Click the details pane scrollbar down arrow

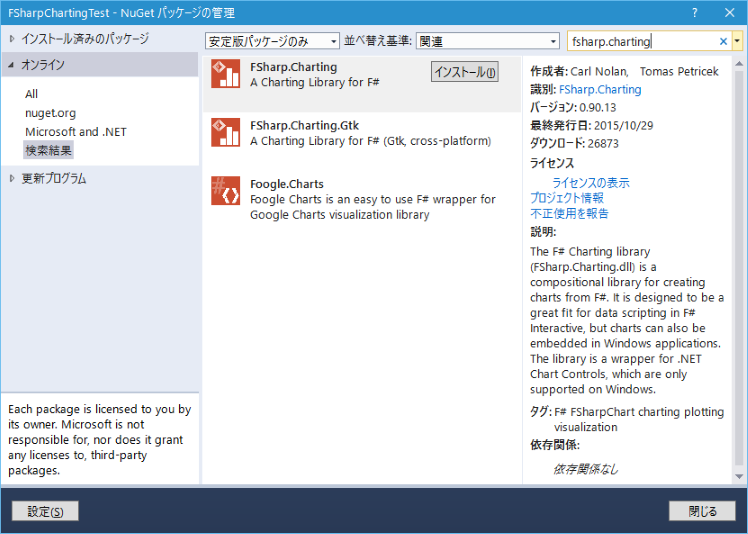739,477
